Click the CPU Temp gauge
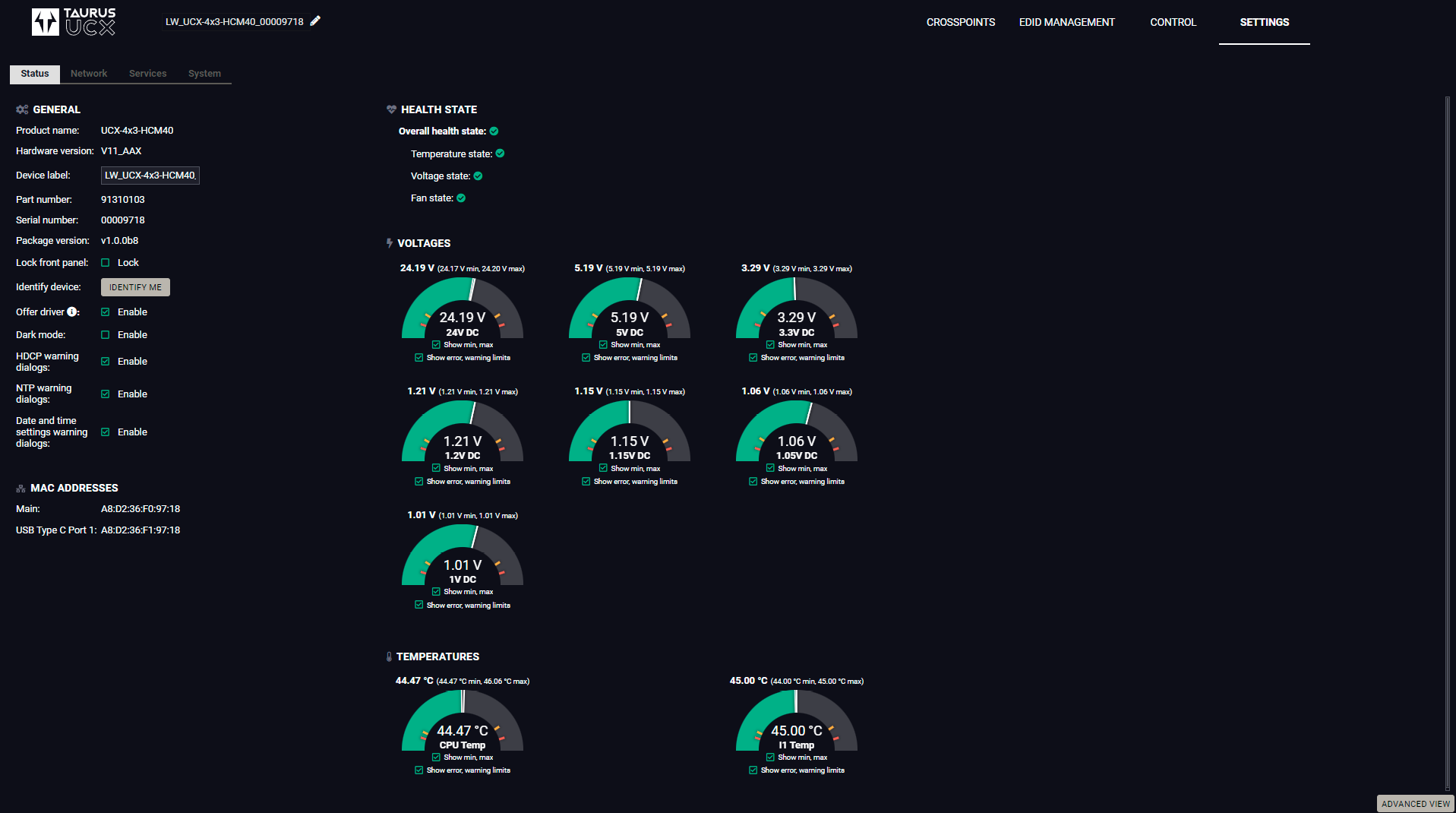 pyautogui.click(x=463, y=720)
